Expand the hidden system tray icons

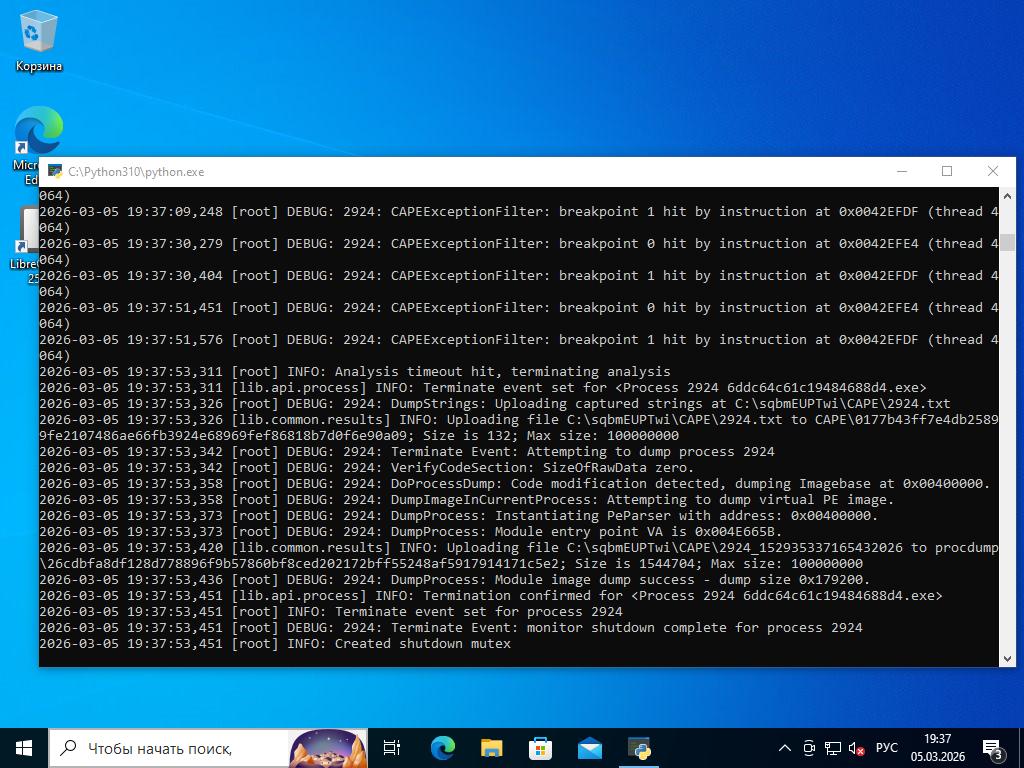coord(785,747)
